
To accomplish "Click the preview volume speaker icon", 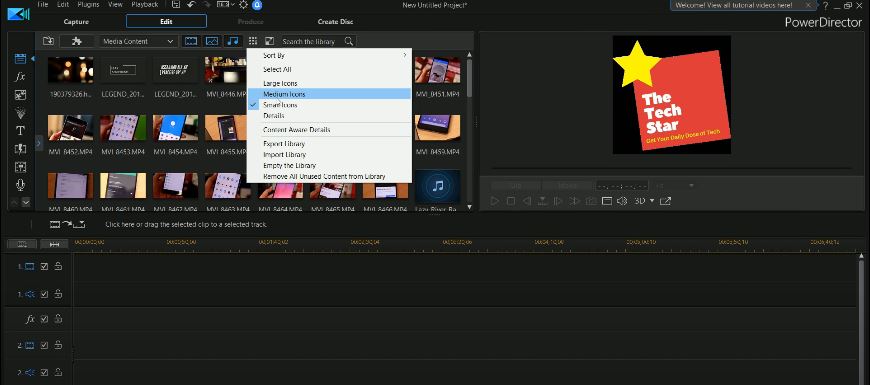I will tap(622, 201).
